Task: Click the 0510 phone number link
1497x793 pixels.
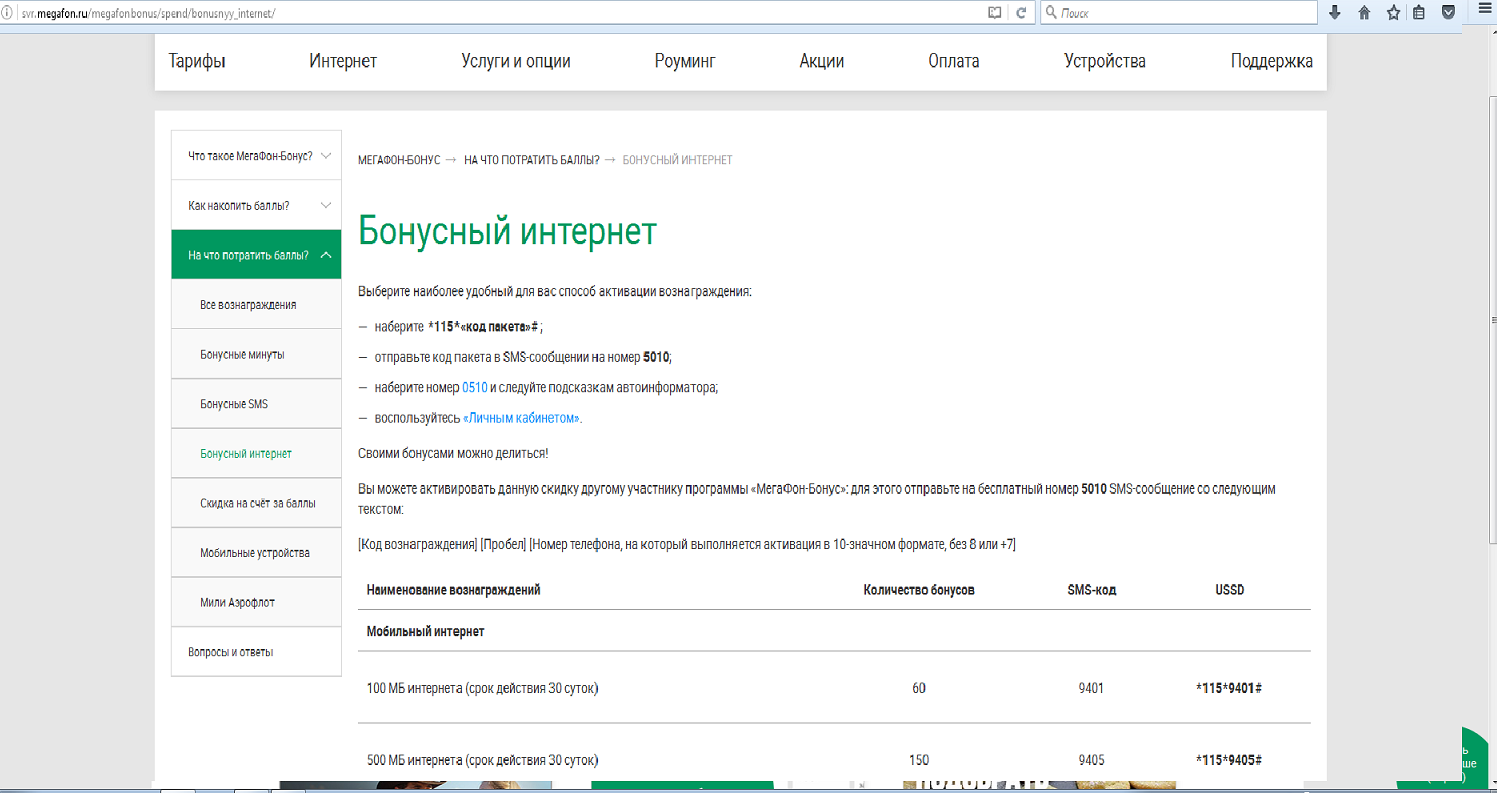Action: pyautogui.click(x=475, y=387)
